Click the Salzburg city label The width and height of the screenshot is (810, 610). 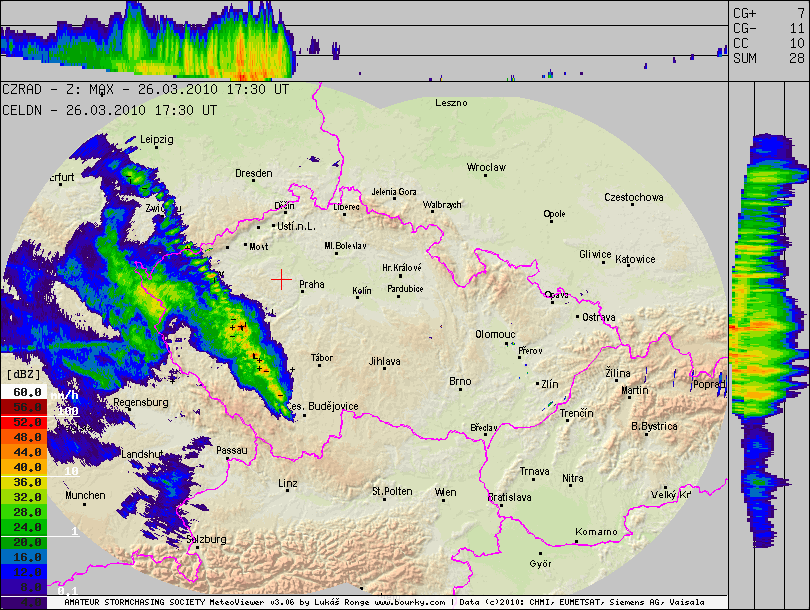point(207,539)
